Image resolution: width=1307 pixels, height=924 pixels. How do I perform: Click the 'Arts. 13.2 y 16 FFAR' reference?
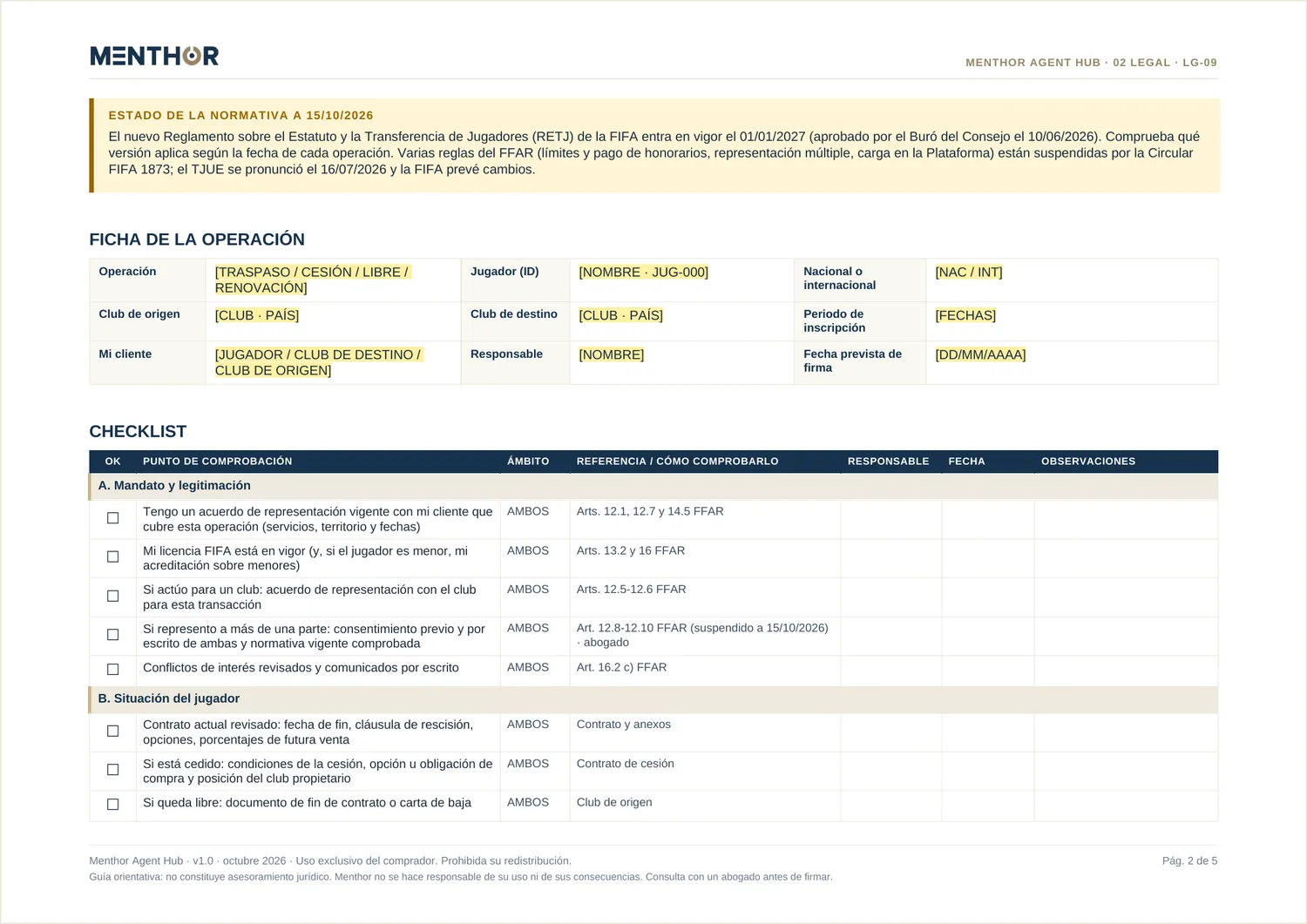click(631, 550)
